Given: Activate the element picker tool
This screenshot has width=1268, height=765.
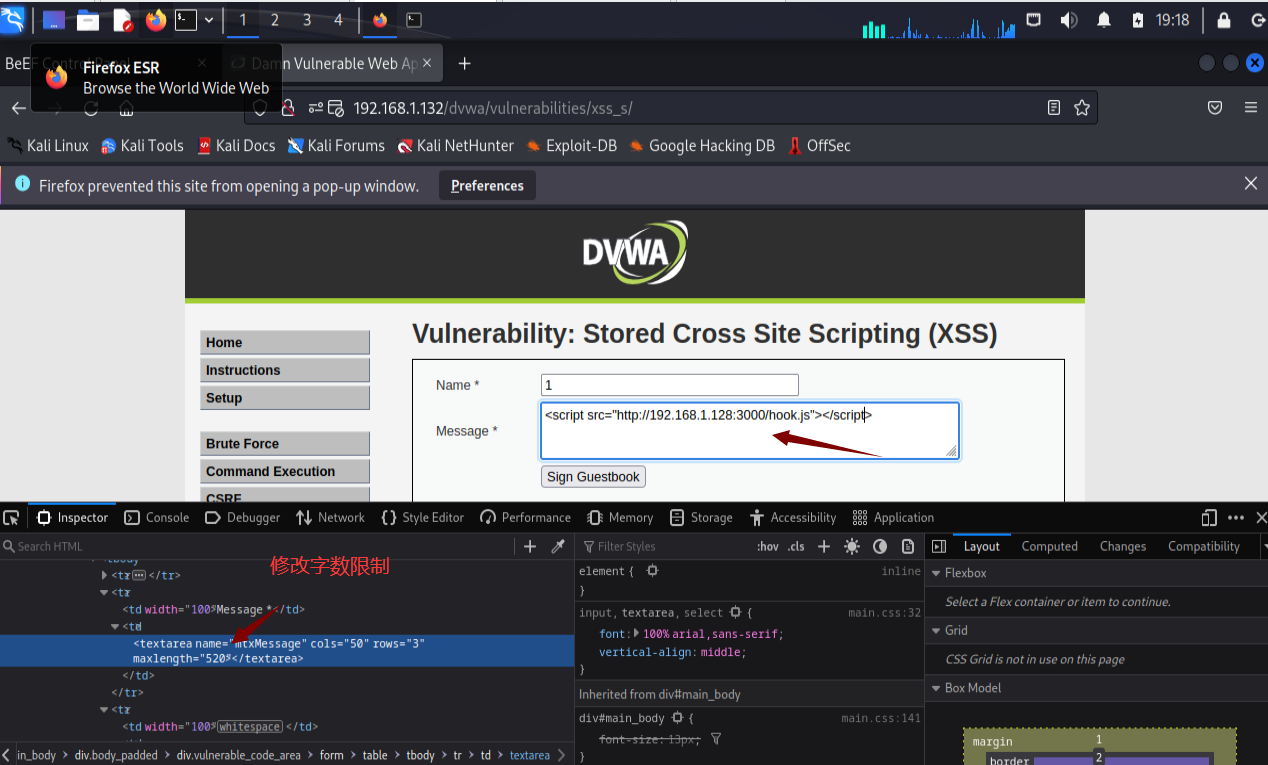Looking at the screenshot, I should tap(11, 518).
